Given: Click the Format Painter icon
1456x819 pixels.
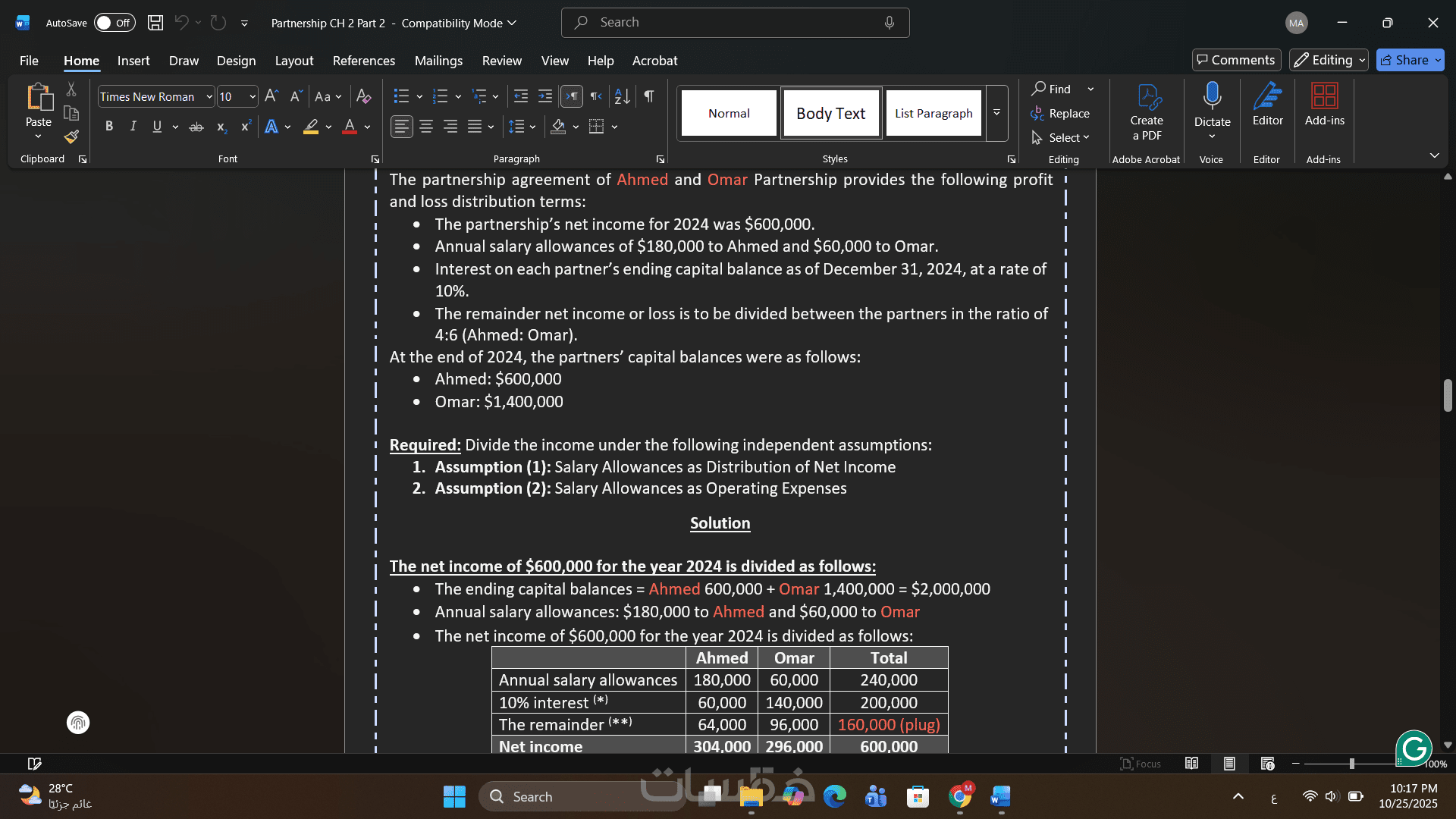Looking at the screenshot, I should 71,137.
